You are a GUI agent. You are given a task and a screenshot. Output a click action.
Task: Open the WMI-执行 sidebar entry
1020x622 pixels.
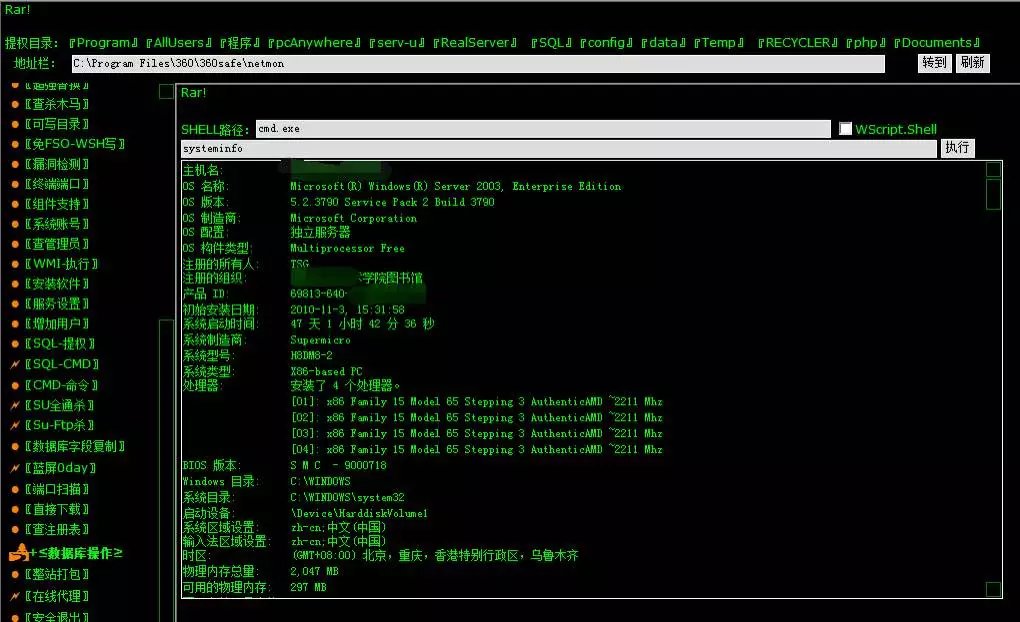61,264
